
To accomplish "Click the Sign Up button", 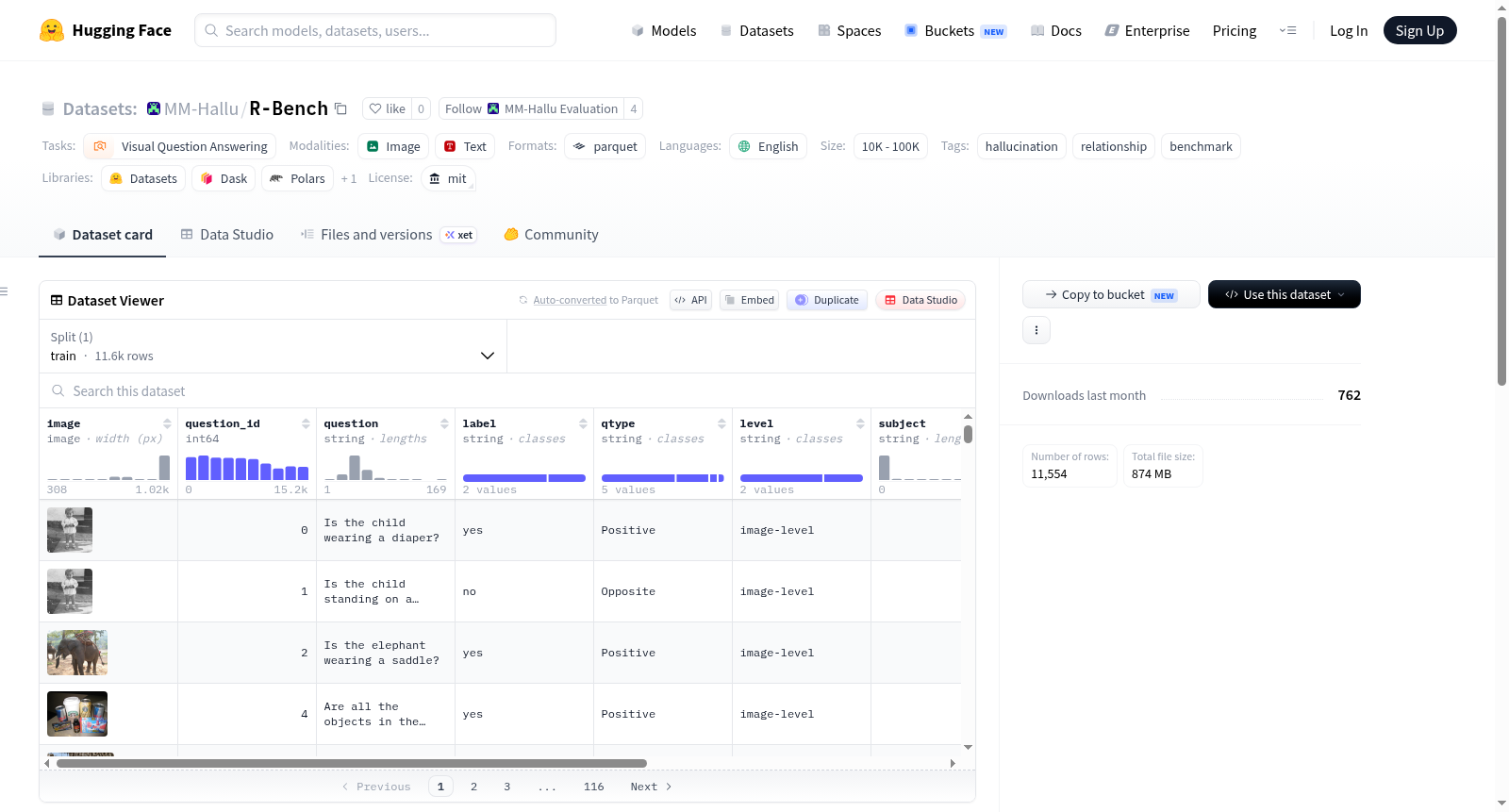I will [x=1419, y=31].
